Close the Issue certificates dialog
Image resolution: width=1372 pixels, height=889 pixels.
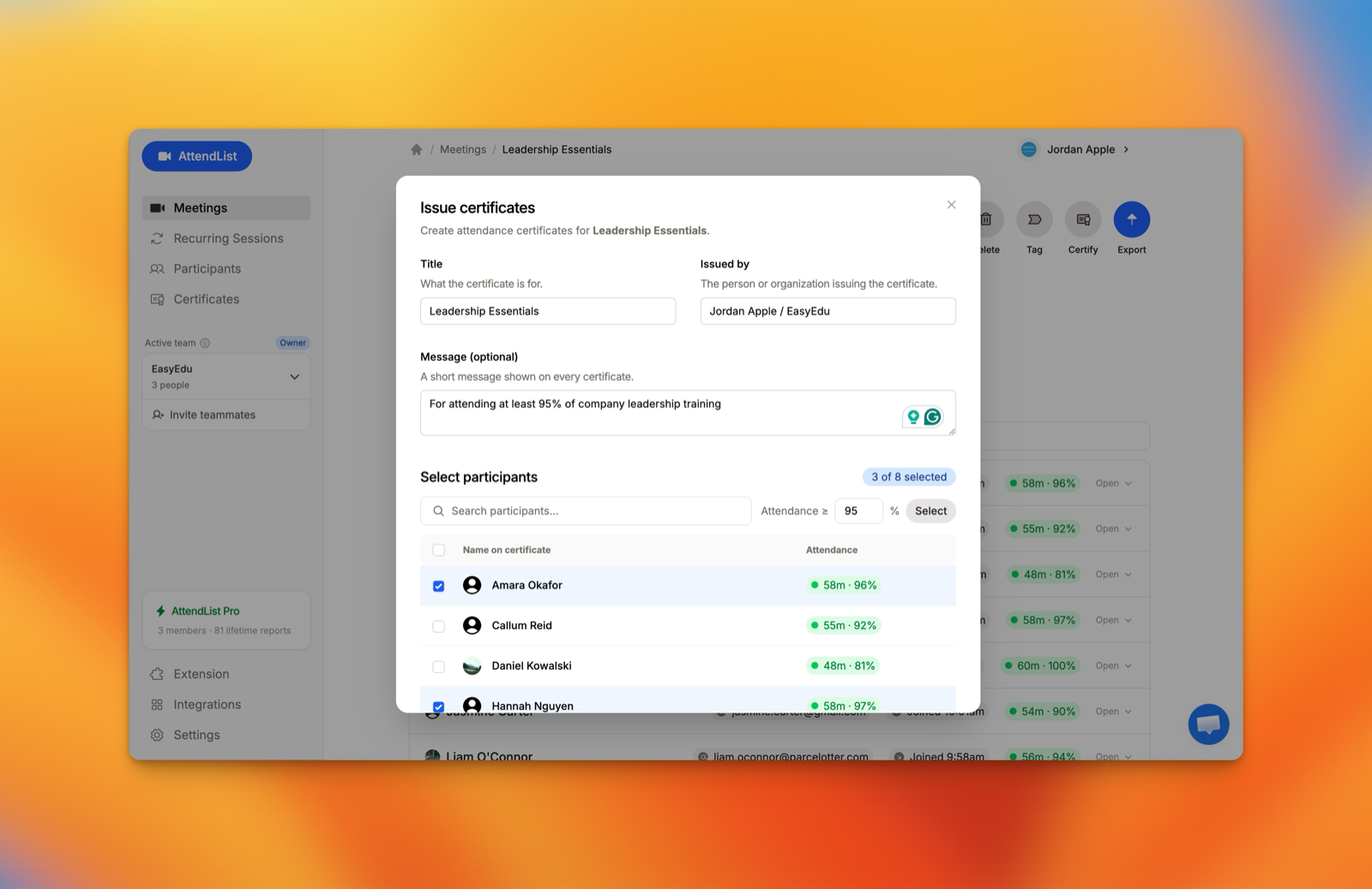[x=951, y=205]
